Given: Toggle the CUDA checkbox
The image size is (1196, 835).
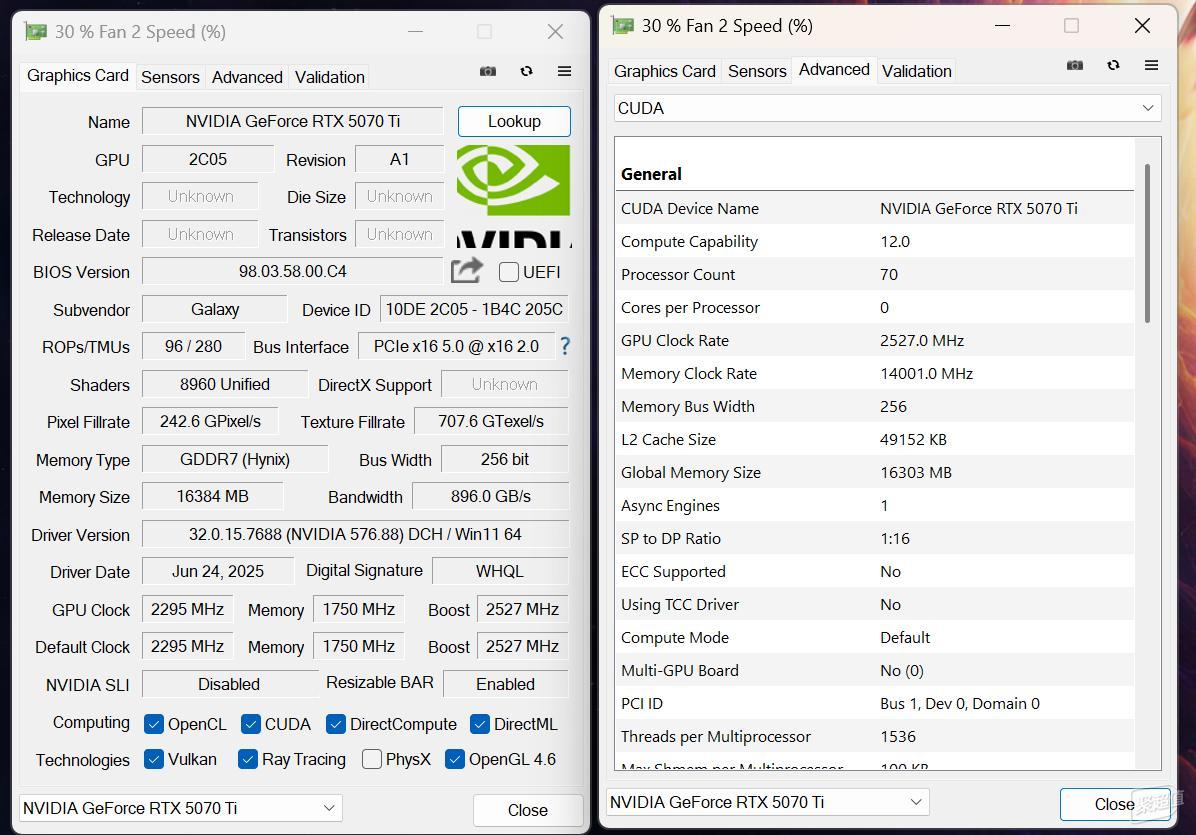Looking at the screenshot, I should 250,724.
